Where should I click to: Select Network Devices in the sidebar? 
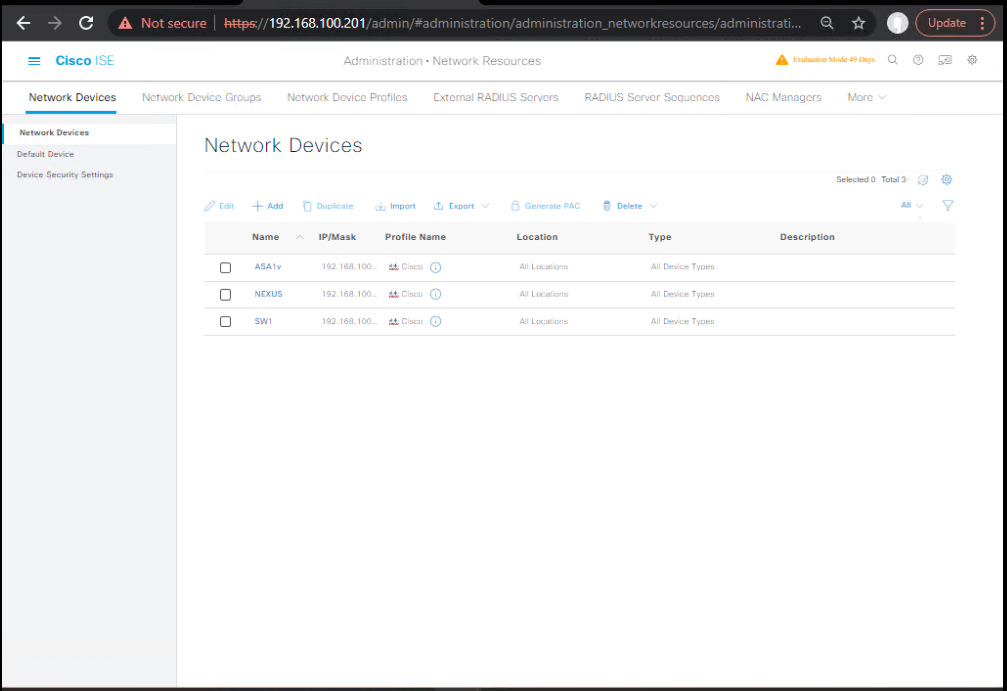[54, 133]
